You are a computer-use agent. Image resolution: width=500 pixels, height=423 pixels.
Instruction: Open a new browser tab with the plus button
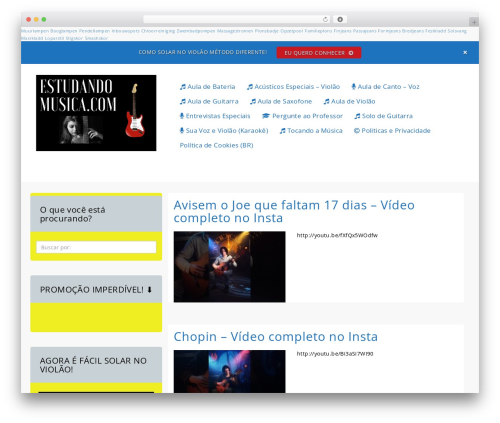click(474, 22)
